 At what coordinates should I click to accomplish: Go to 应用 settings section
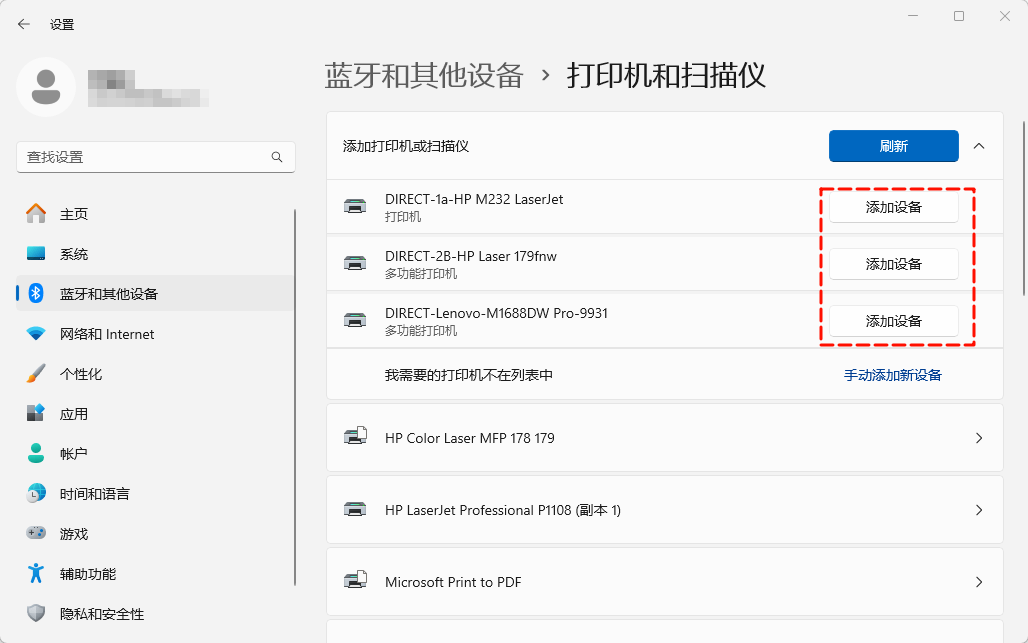click(x=74, y=414)
